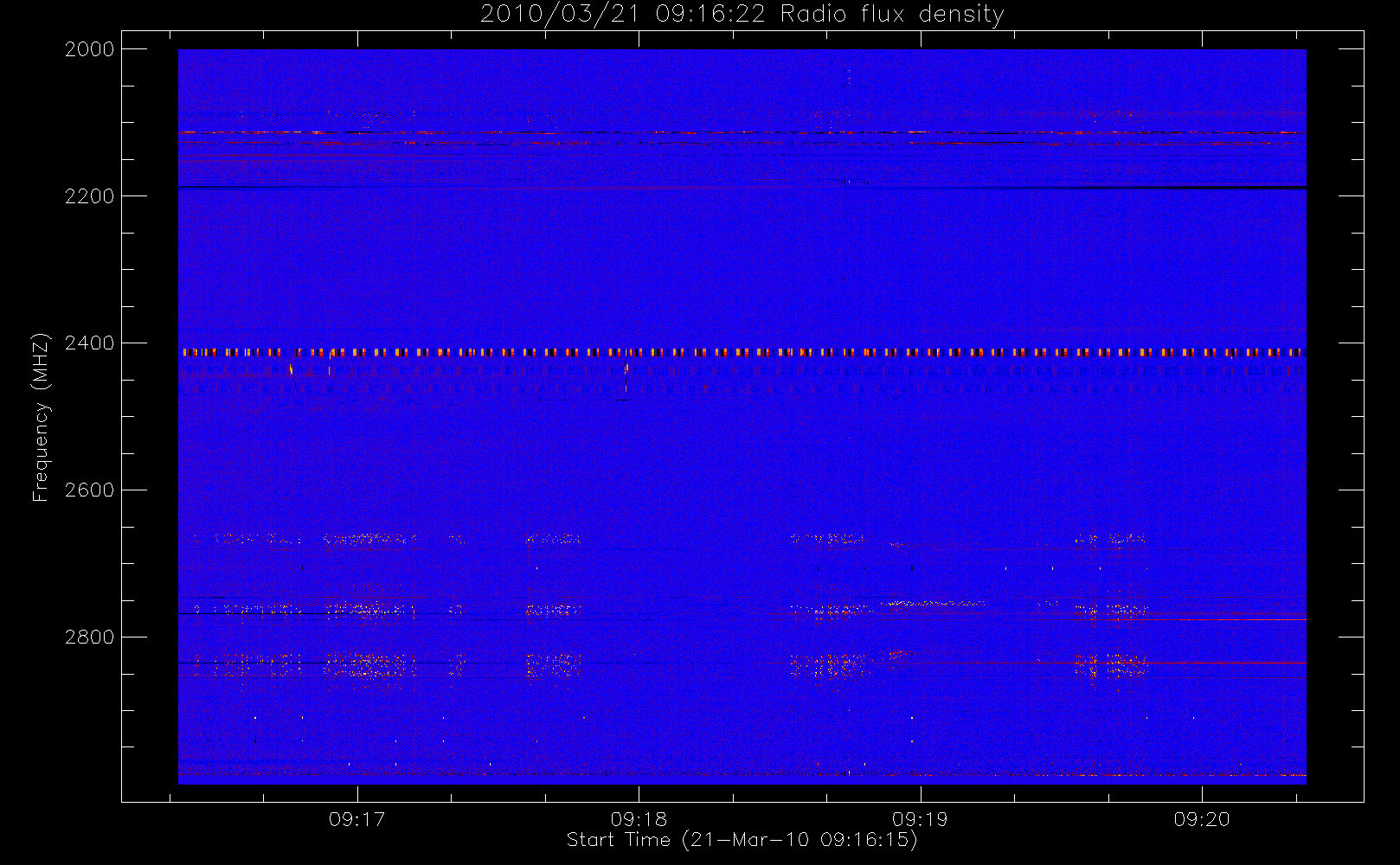Click the "Start Time (21-Mar-10 09:16:15)" label

coord(742,840)
